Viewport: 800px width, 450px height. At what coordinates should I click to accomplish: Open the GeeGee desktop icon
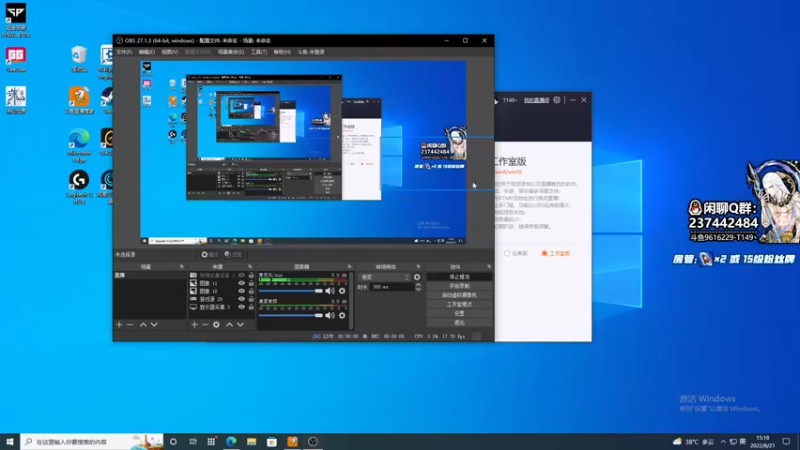(16, 59)
